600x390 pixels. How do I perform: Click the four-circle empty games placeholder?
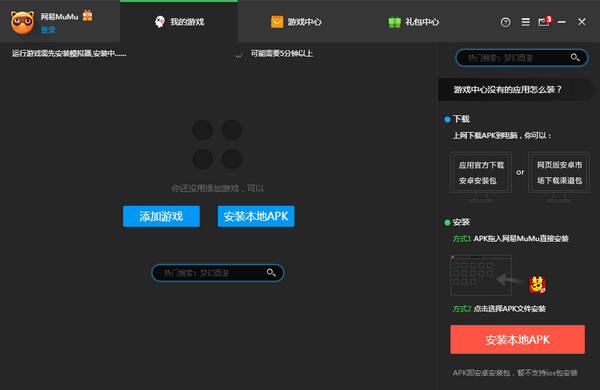pyautogui.click(x=217, y=145)
